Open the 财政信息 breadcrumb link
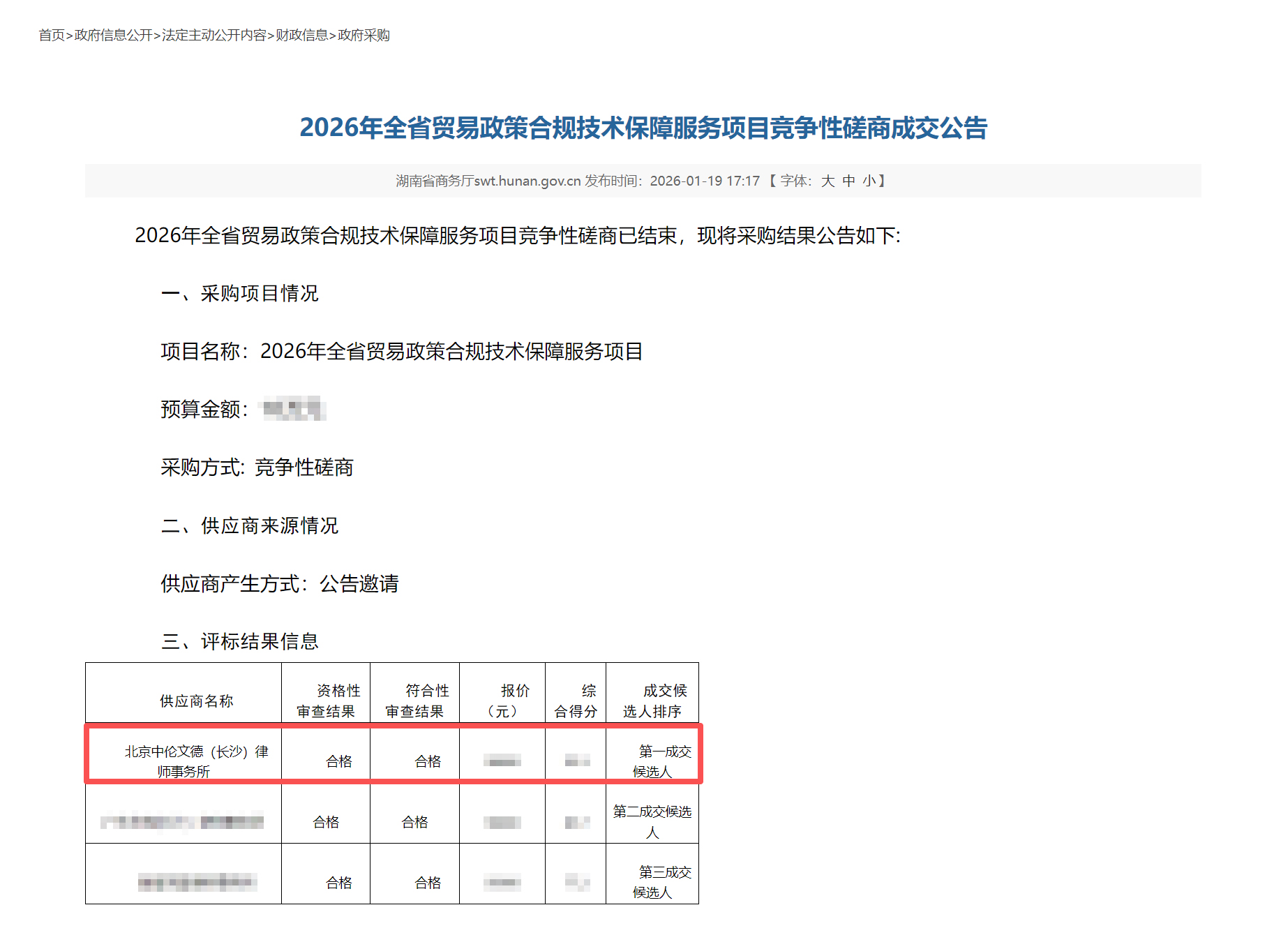1288x942 pixels. coord(301,35)
